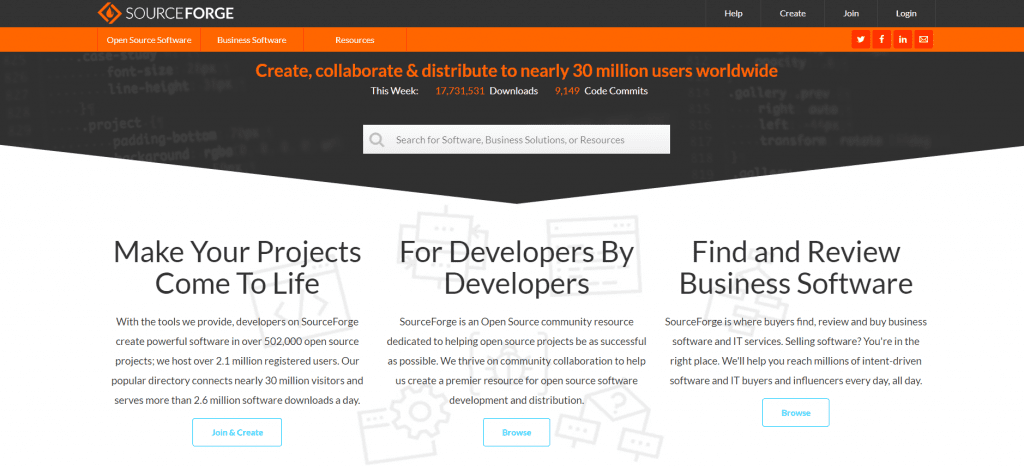Viewport: 1024px width, 466px height.
Task: Go to the Join page
Action: (851, 14)
